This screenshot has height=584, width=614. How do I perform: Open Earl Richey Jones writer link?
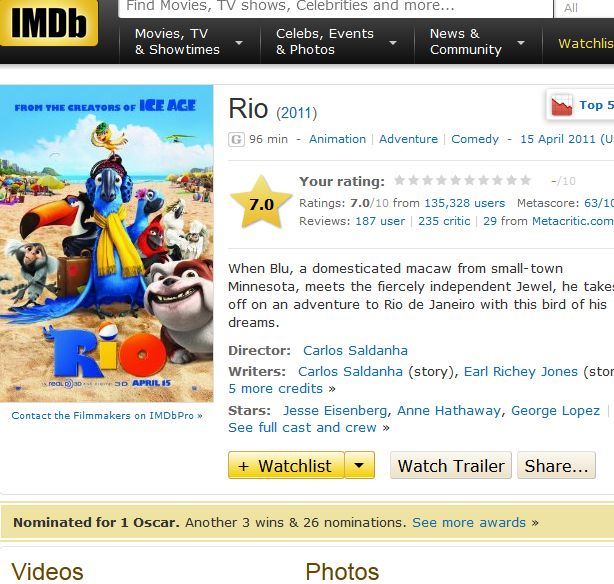click(520, 371)
